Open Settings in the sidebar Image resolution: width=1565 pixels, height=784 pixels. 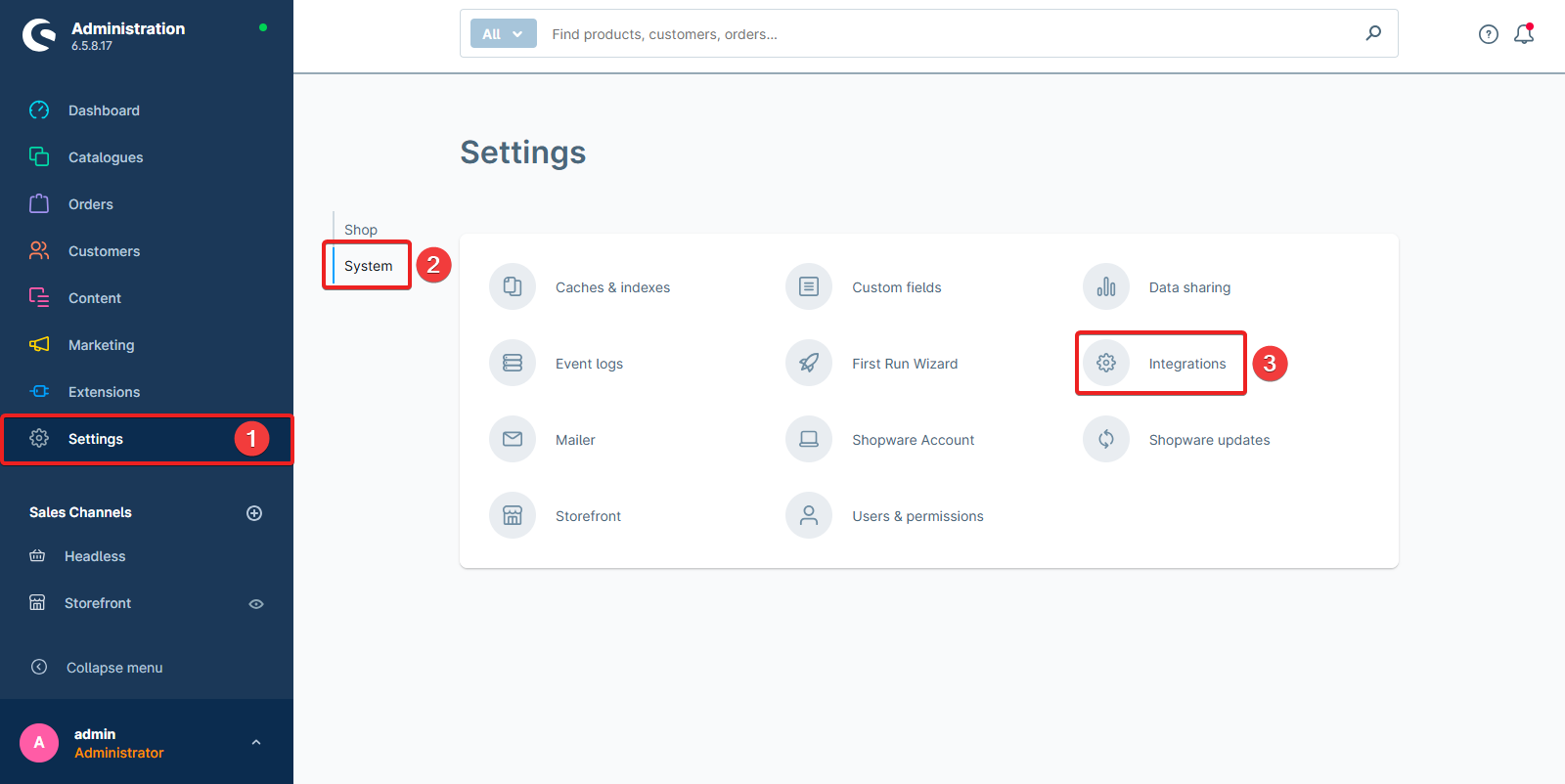96,439
